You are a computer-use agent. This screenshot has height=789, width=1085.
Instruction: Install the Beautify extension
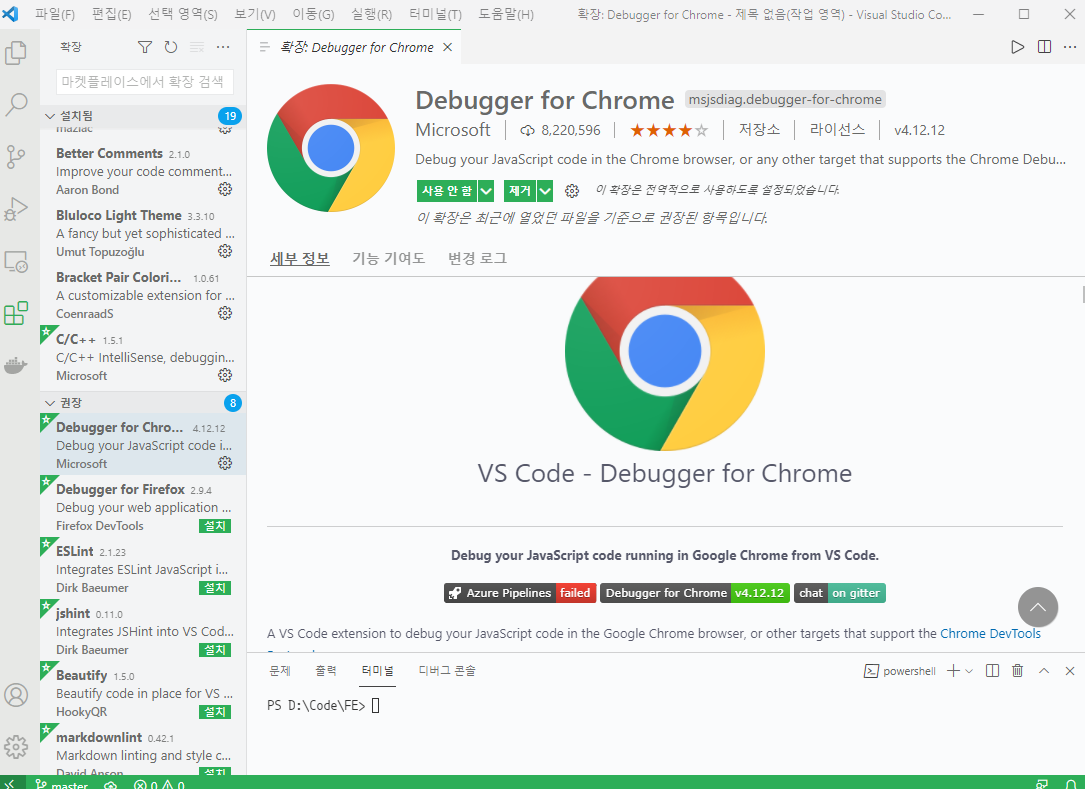coord(215,711)
